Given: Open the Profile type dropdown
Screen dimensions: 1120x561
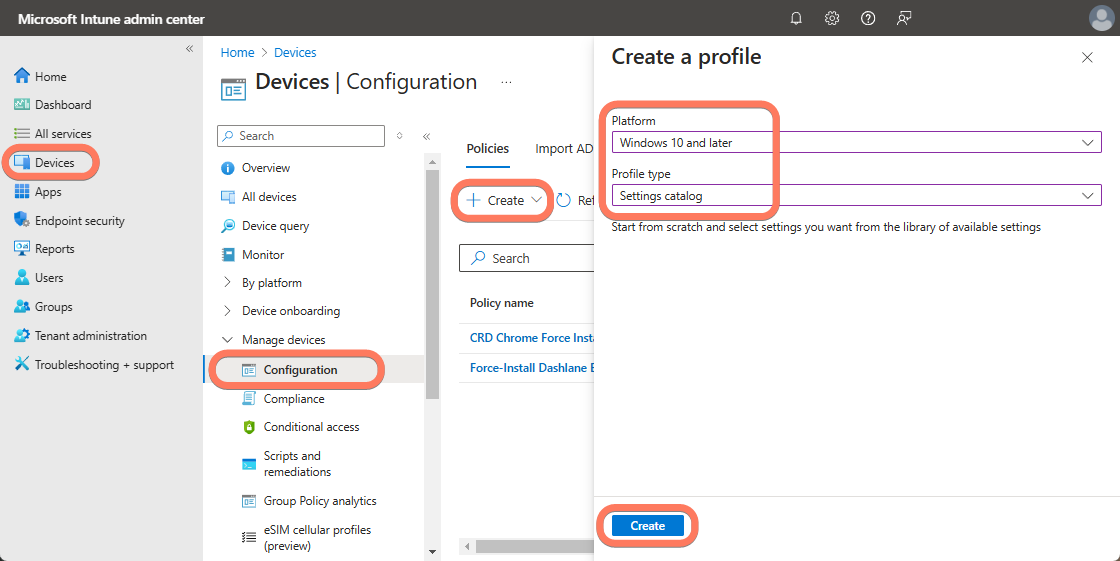Looking at the screenshot, I should pos(856,196).
